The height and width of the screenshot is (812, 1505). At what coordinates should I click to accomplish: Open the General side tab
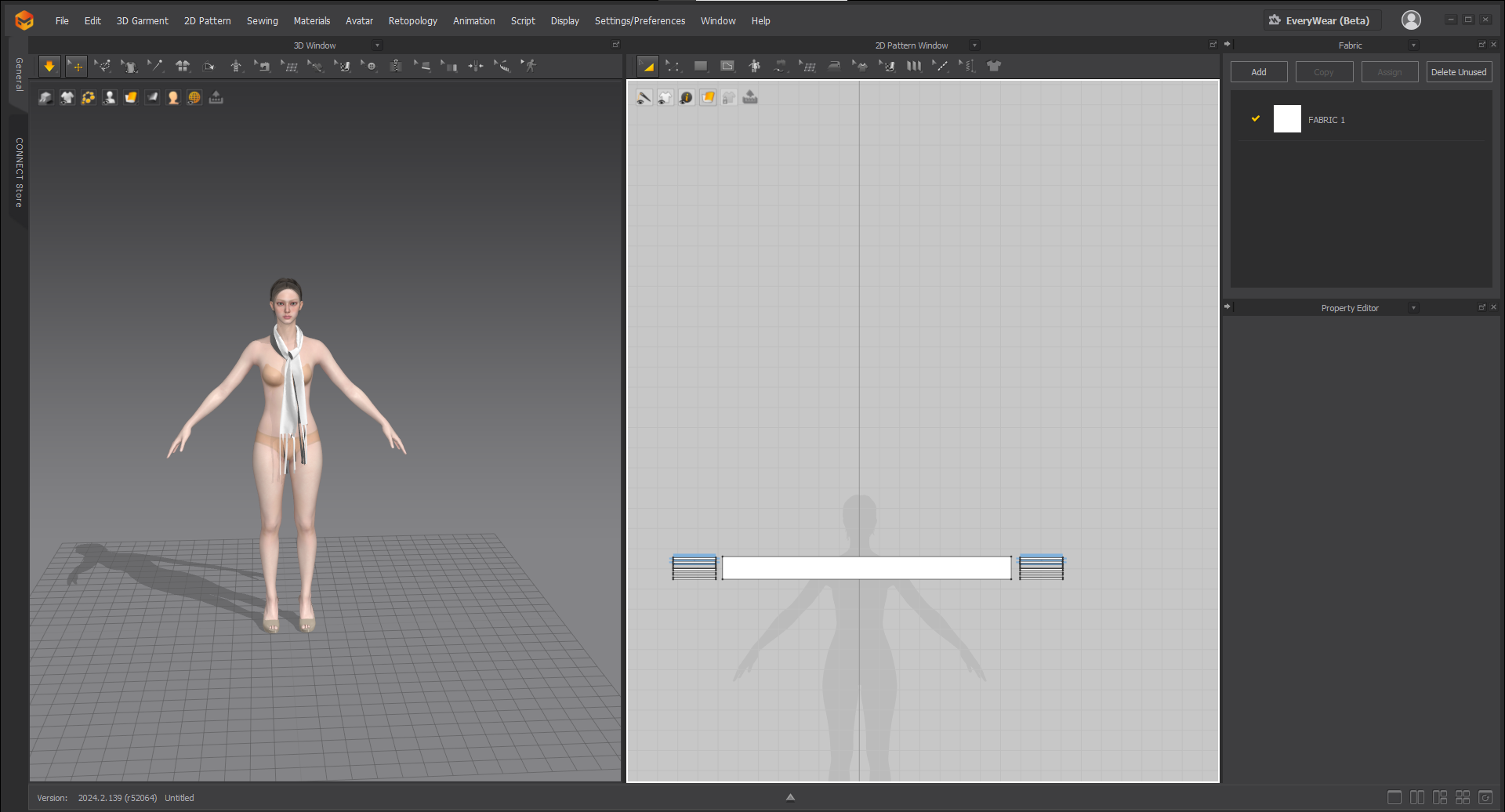click(19, 74)
